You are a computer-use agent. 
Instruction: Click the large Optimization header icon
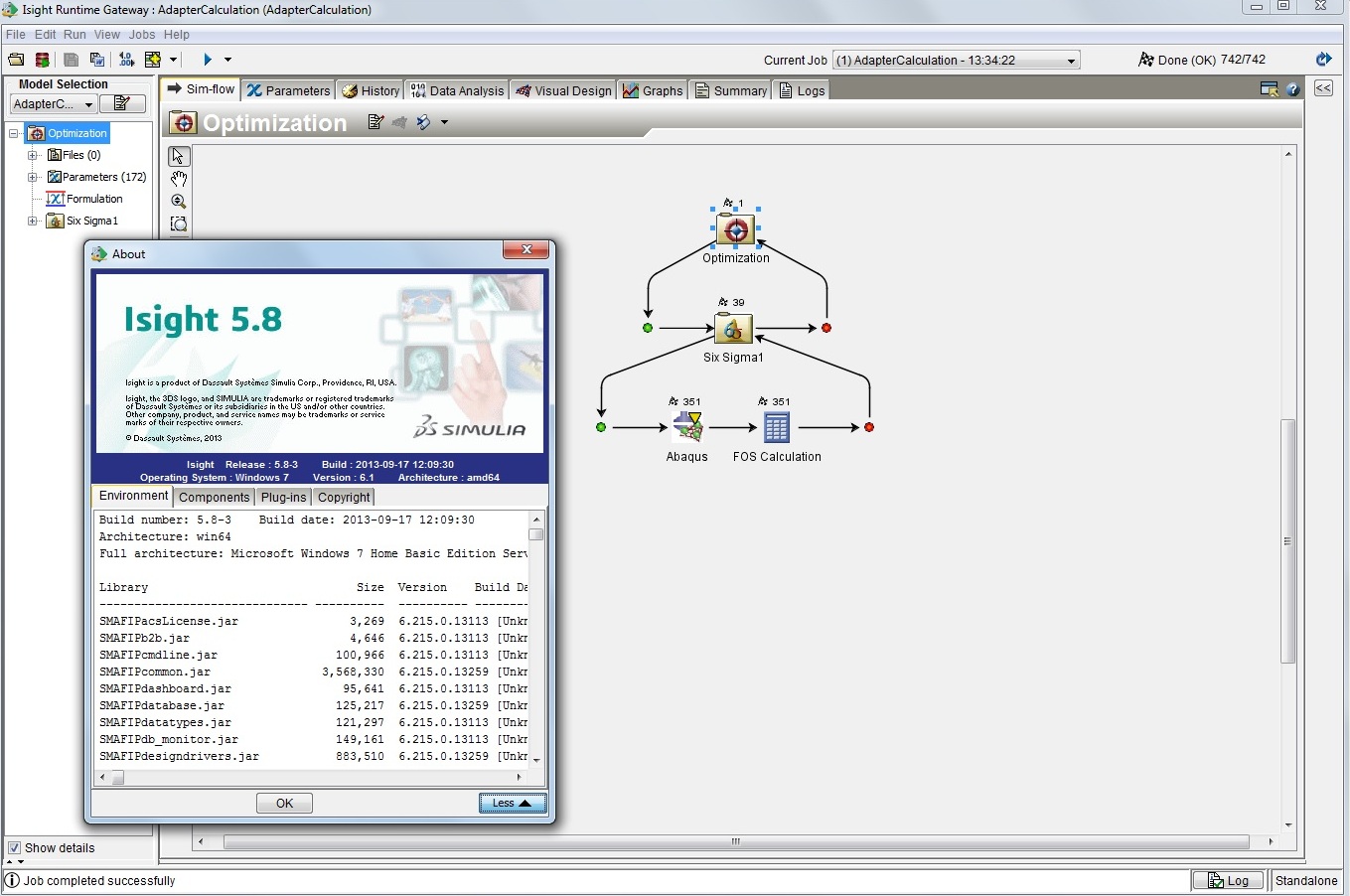pos(184,122)
